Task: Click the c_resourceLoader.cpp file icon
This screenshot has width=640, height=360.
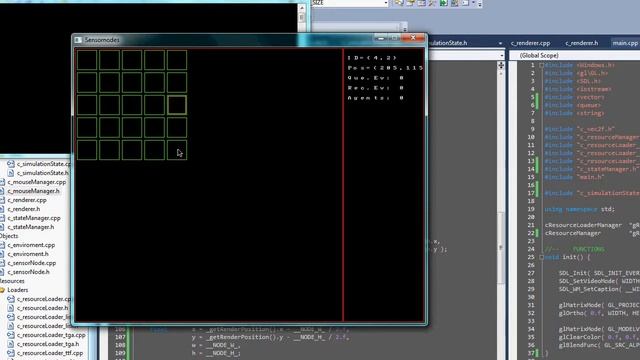Action: (11, 299)
